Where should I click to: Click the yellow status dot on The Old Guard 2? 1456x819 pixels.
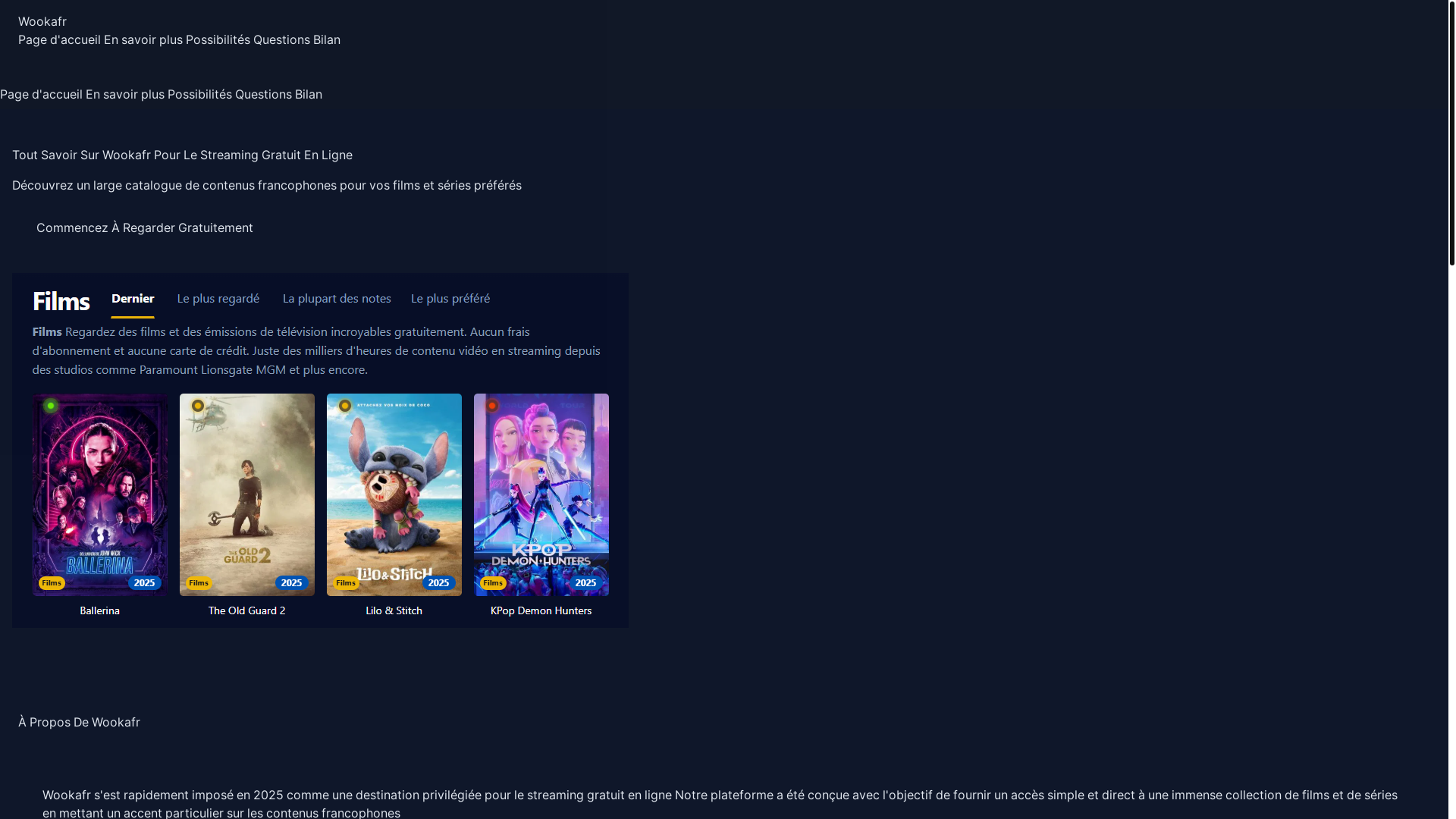pyautogui.click(x=198, y=406)
